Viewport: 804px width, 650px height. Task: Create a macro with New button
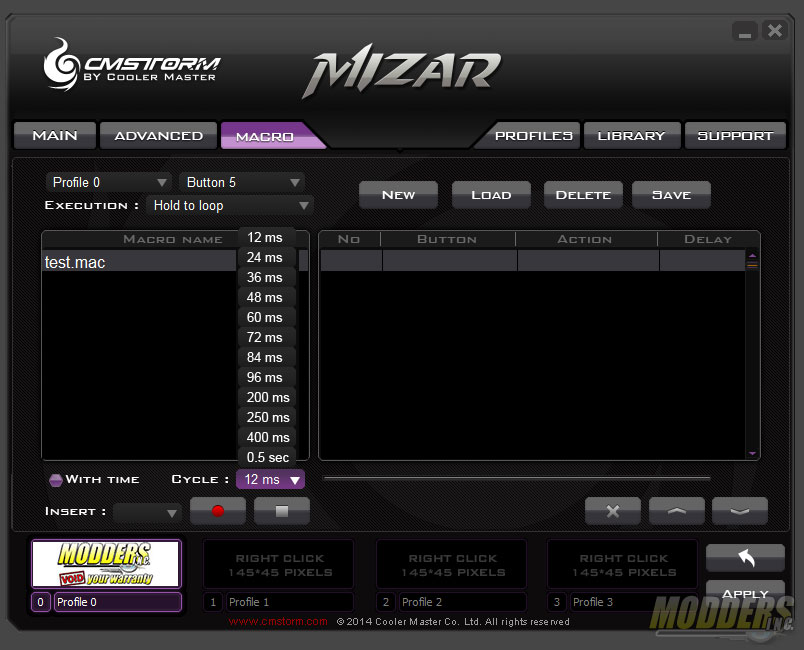tap(398, 195)
